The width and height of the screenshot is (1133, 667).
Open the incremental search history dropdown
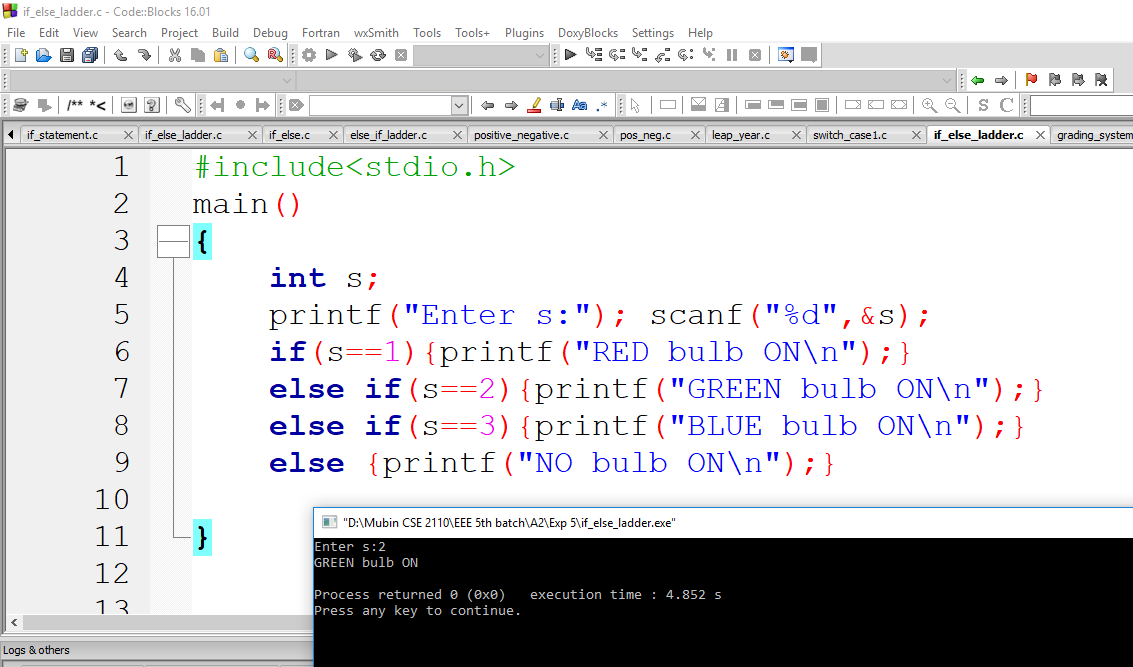458,105
